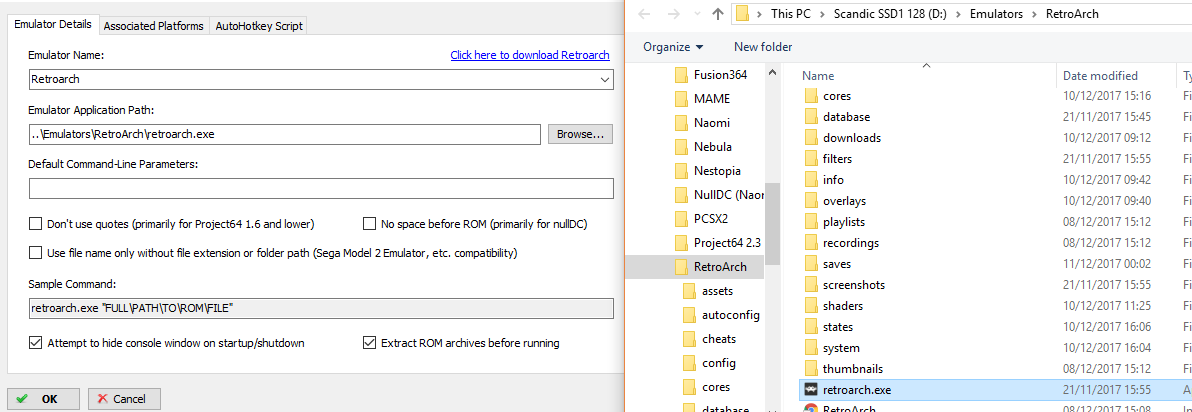The width and height of the screenshot is (1192, 412).
Task: Click the Nebula folder icon in tree
Action: (x=681, y=147)
